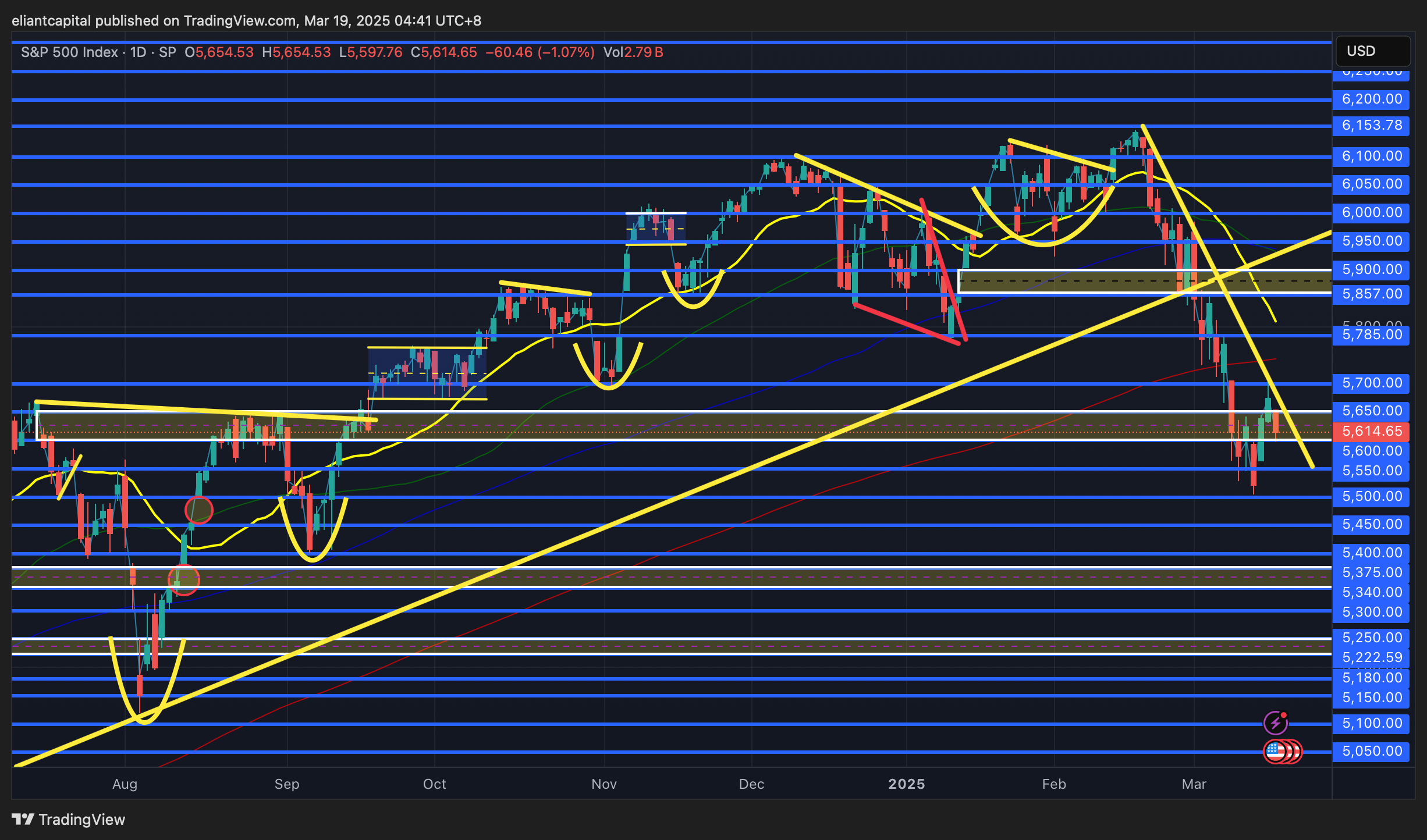This screenshot has width=1427, height=840.
Task: Click the Aug label on time axis
Action: click(x=125, y=784)
